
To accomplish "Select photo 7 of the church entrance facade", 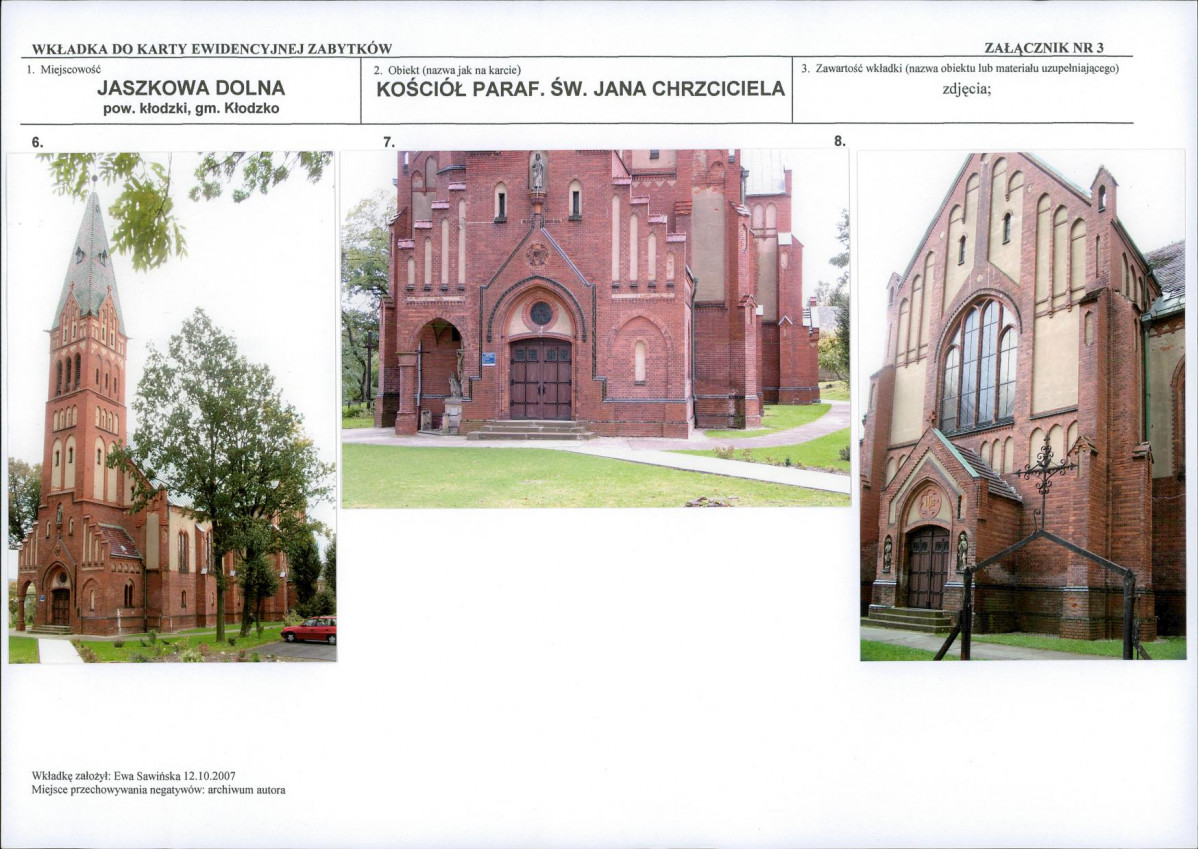I will 595,328.
